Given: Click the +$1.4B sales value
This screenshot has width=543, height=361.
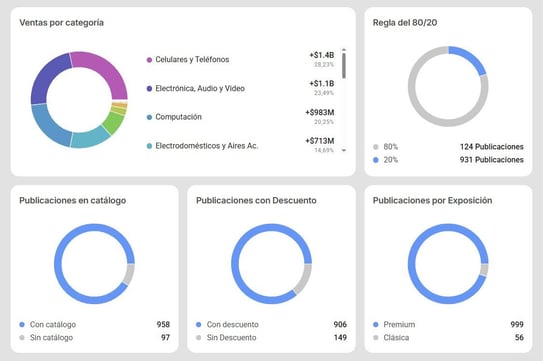Looking at the screenshot, I should pos(322,55).
